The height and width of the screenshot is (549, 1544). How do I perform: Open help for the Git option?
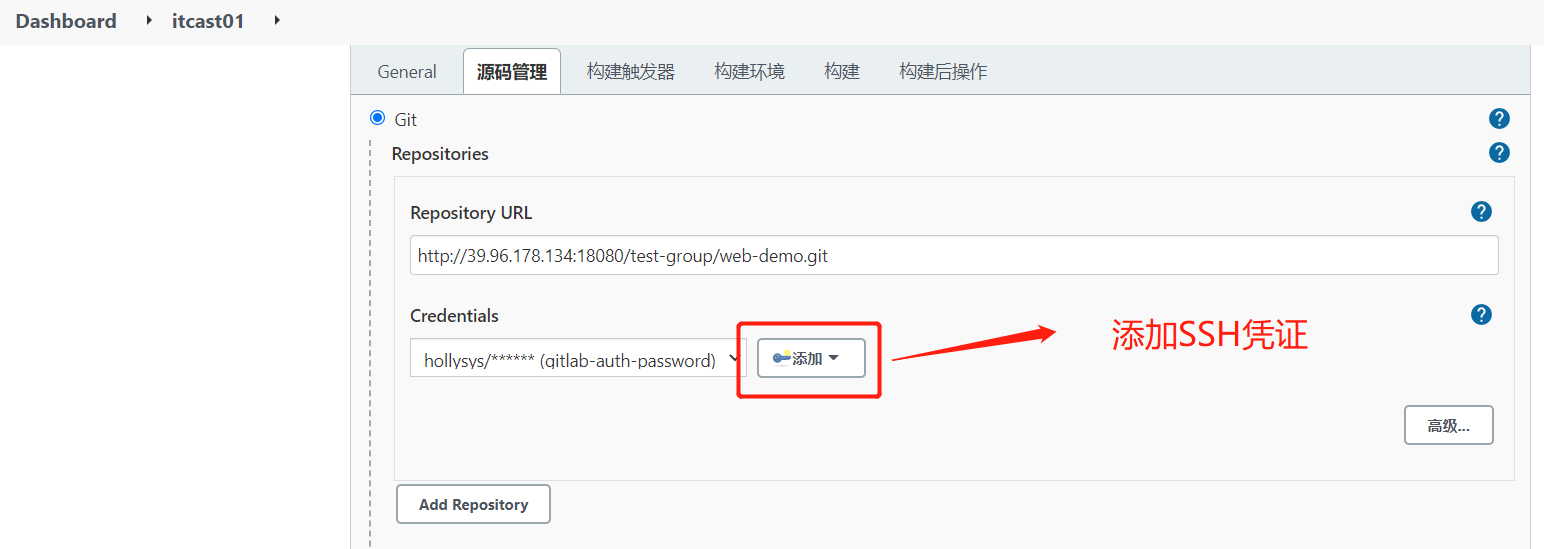pyautogui.click(x=1499, y=119)
